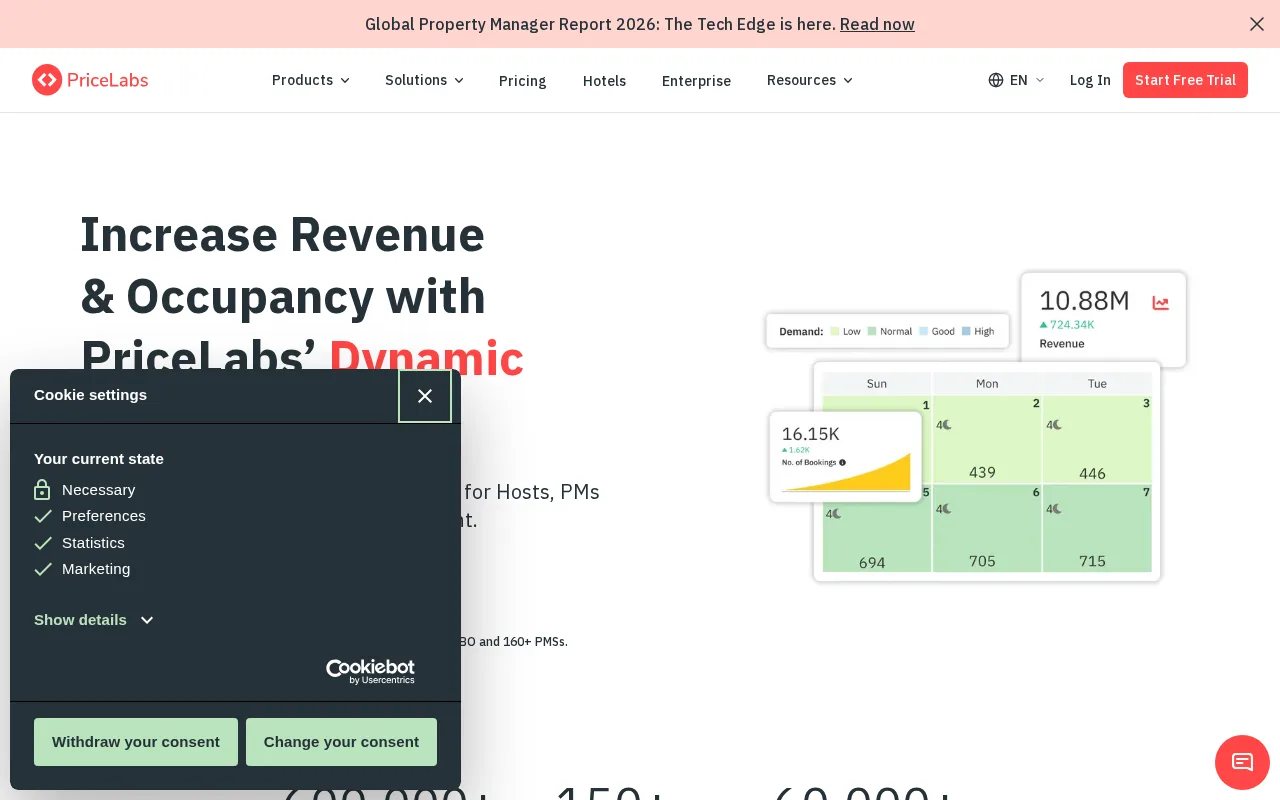Select the calendar cell priced 715

(1097, 528)
